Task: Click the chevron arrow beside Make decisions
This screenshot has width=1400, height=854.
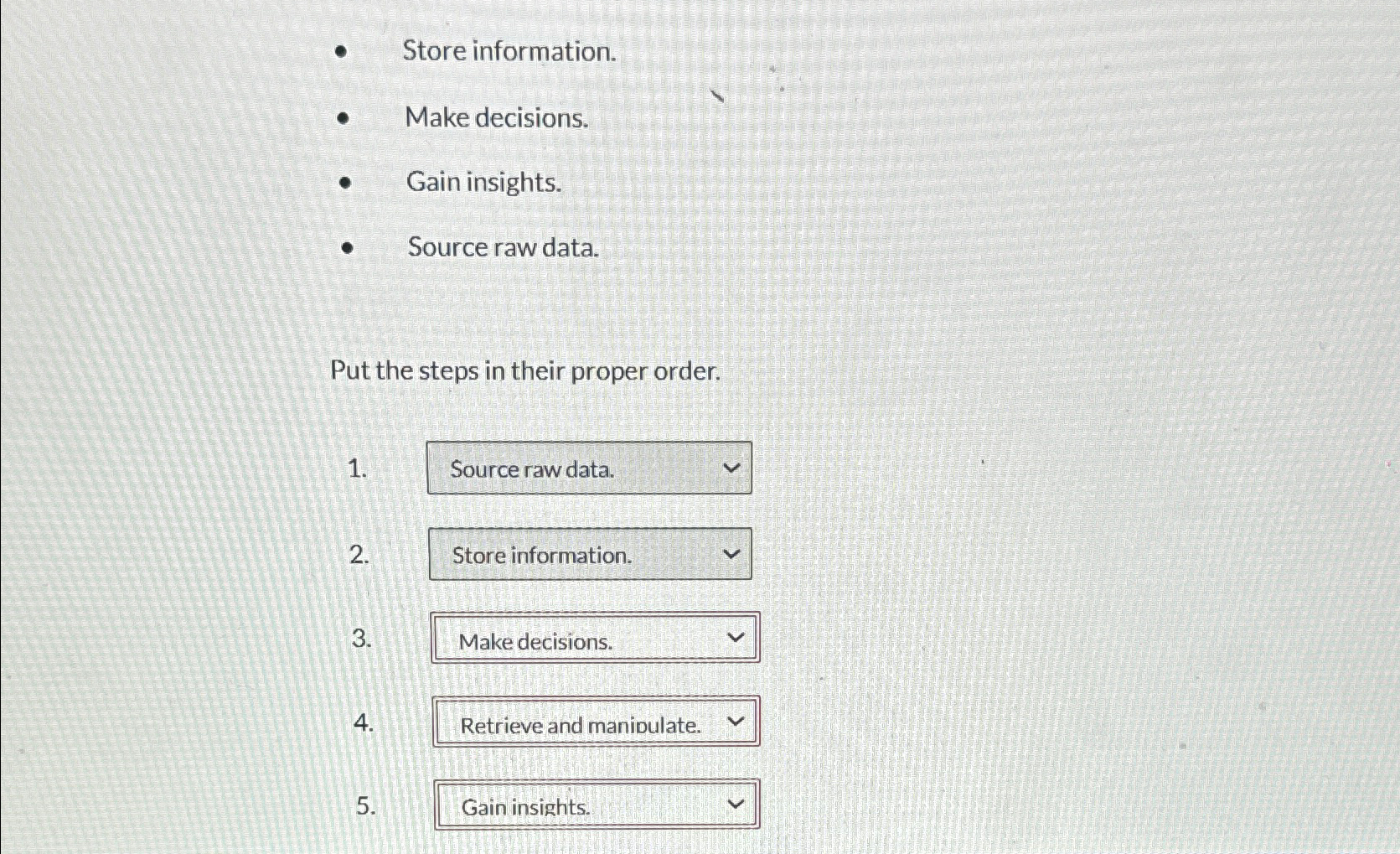Action: point(735,639)
